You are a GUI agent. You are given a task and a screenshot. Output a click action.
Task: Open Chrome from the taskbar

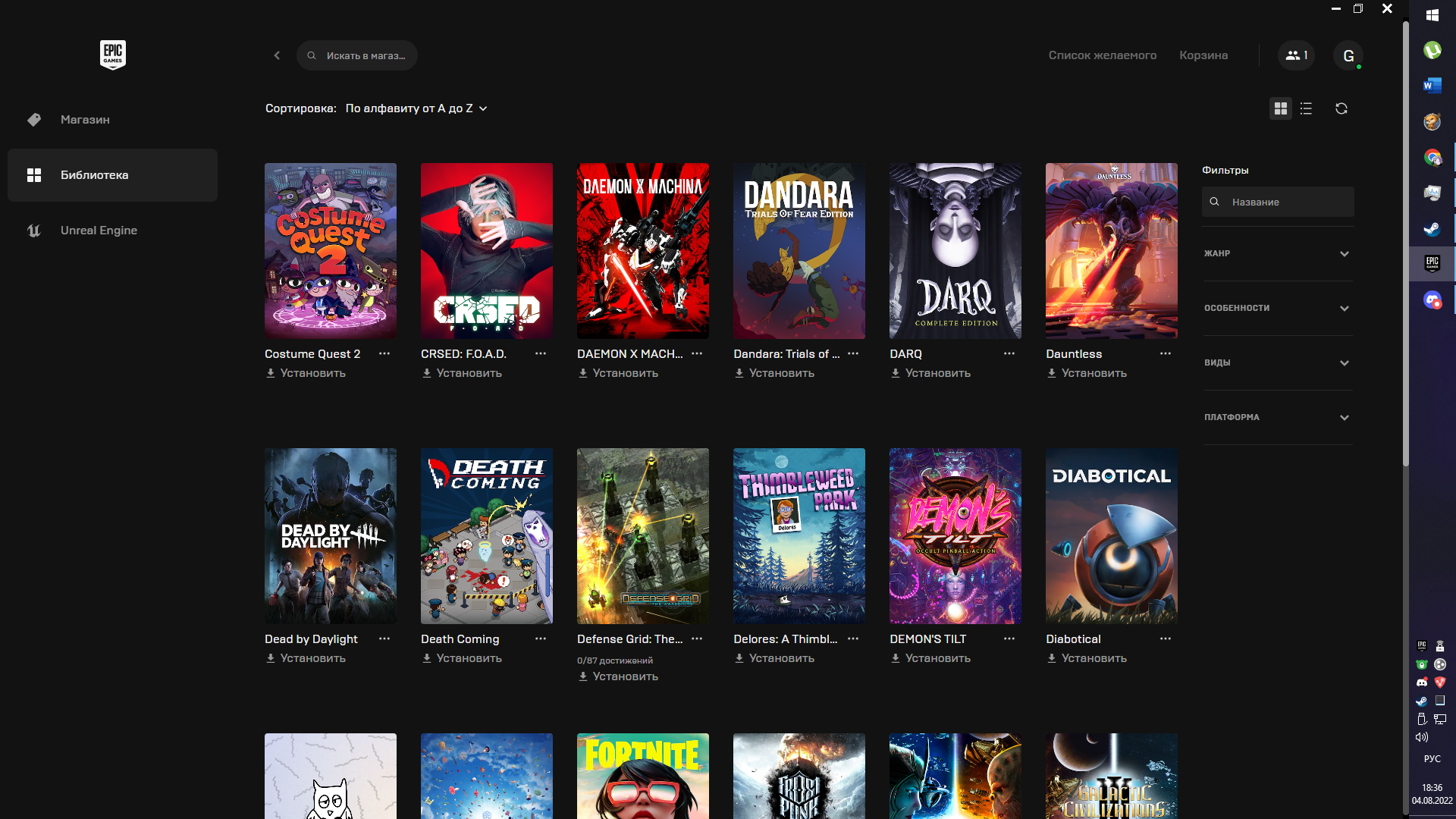[x=1432, y=157]
